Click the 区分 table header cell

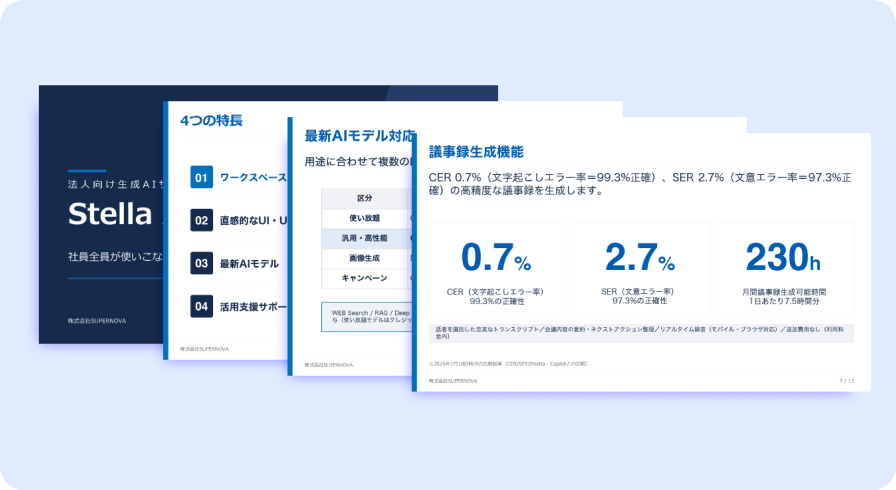click(365, 198)
